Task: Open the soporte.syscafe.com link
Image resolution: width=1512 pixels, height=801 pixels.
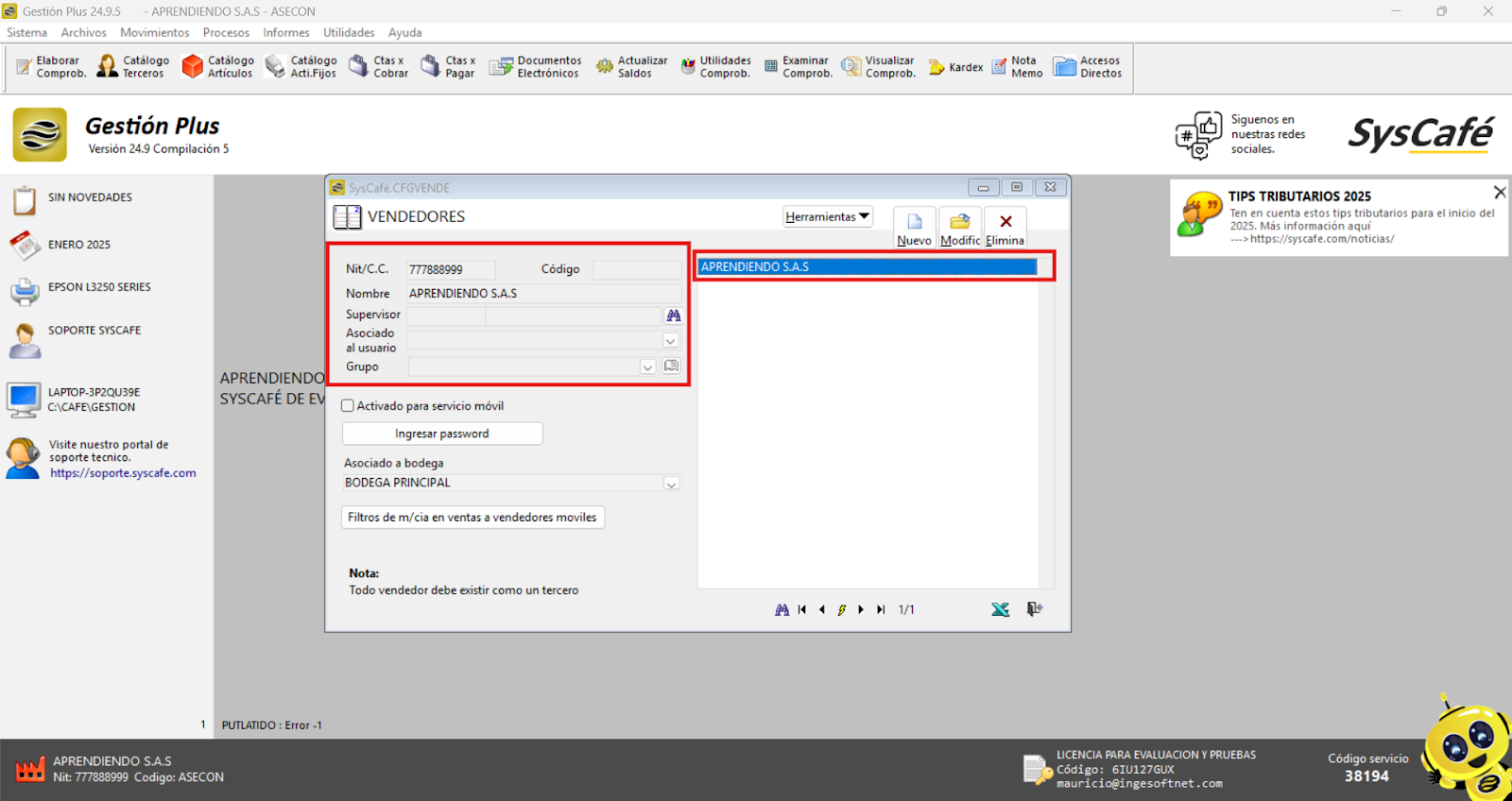Action: tap(123, 473)
